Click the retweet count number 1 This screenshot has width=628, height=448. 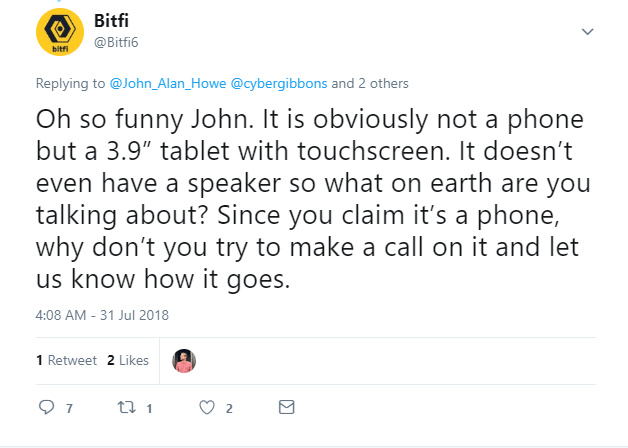click(149, 409)
